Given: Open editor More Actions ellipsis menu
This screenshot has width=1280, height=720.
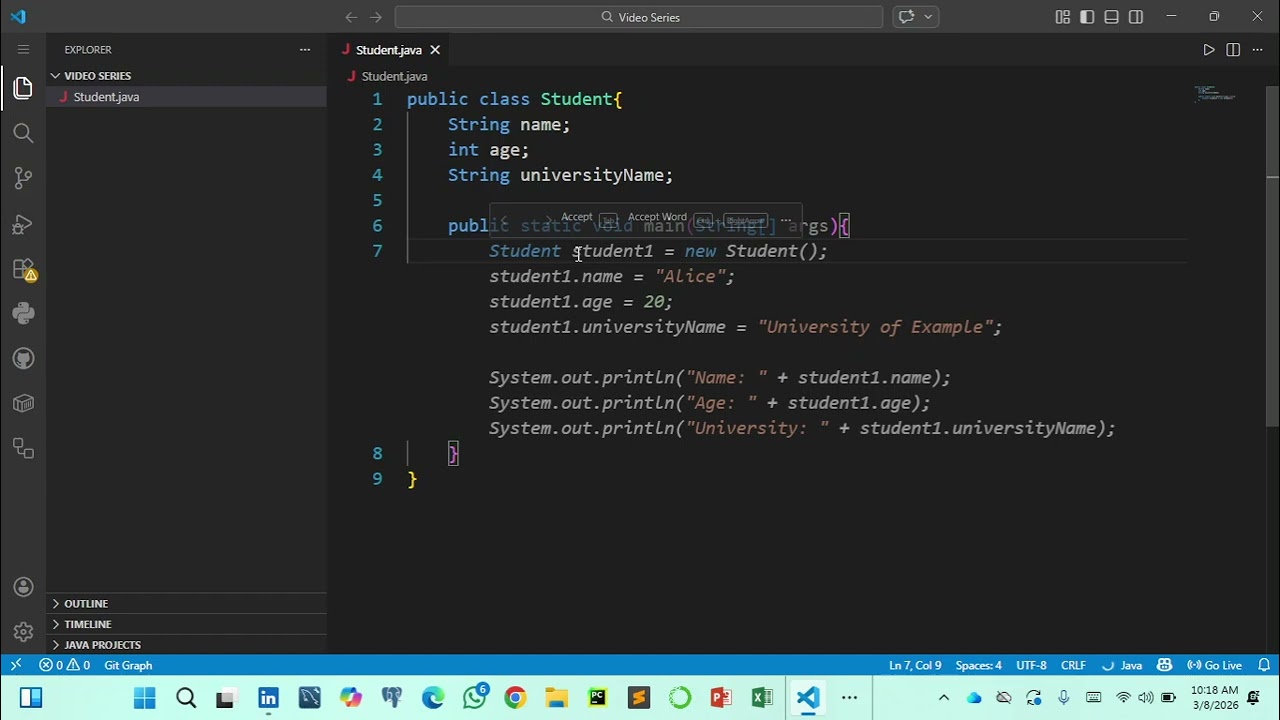Looking at the screenshot, I should pos(1258,50).
